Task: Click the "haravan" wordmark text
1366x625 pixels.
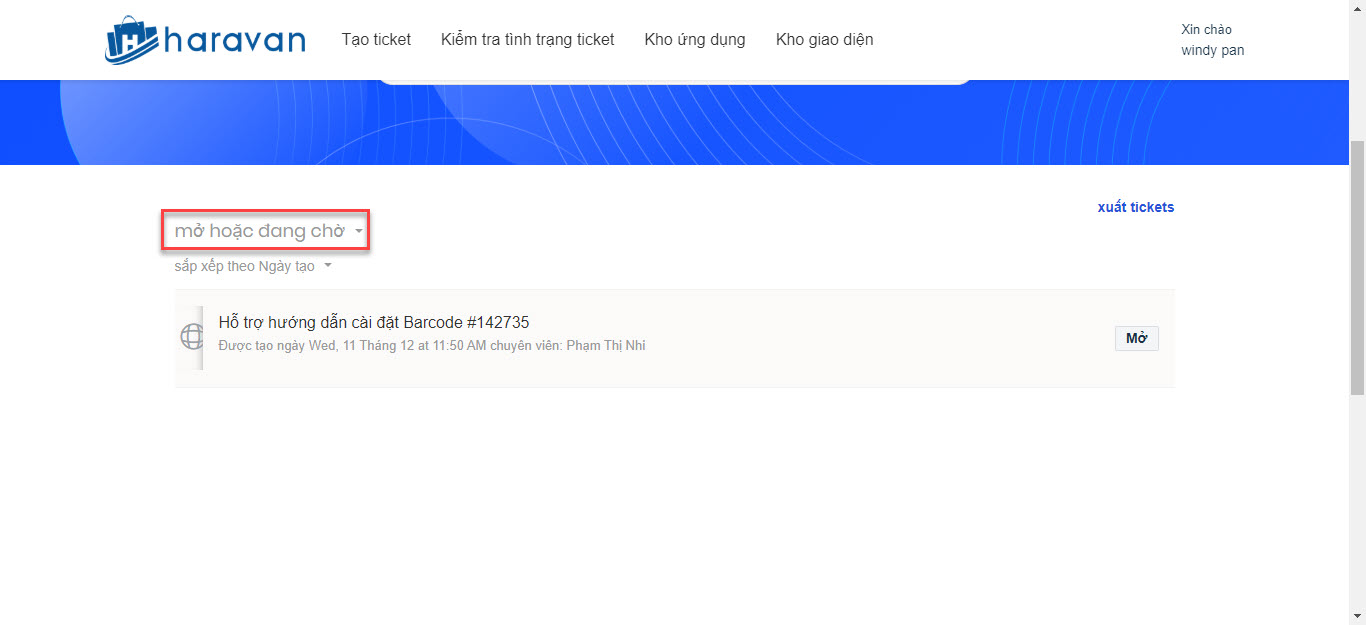Action: point(235,40)
